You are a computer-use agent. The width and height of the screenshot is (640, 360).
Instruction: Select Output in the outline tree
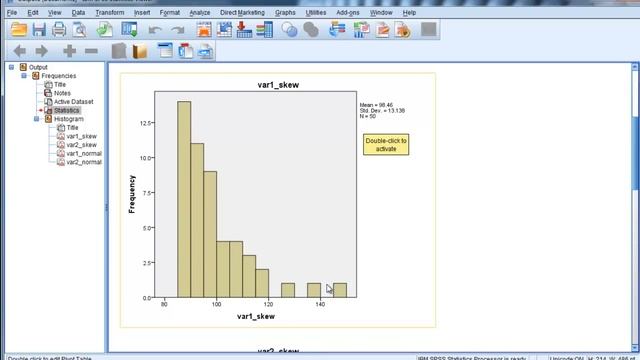(x=38, y=67)
